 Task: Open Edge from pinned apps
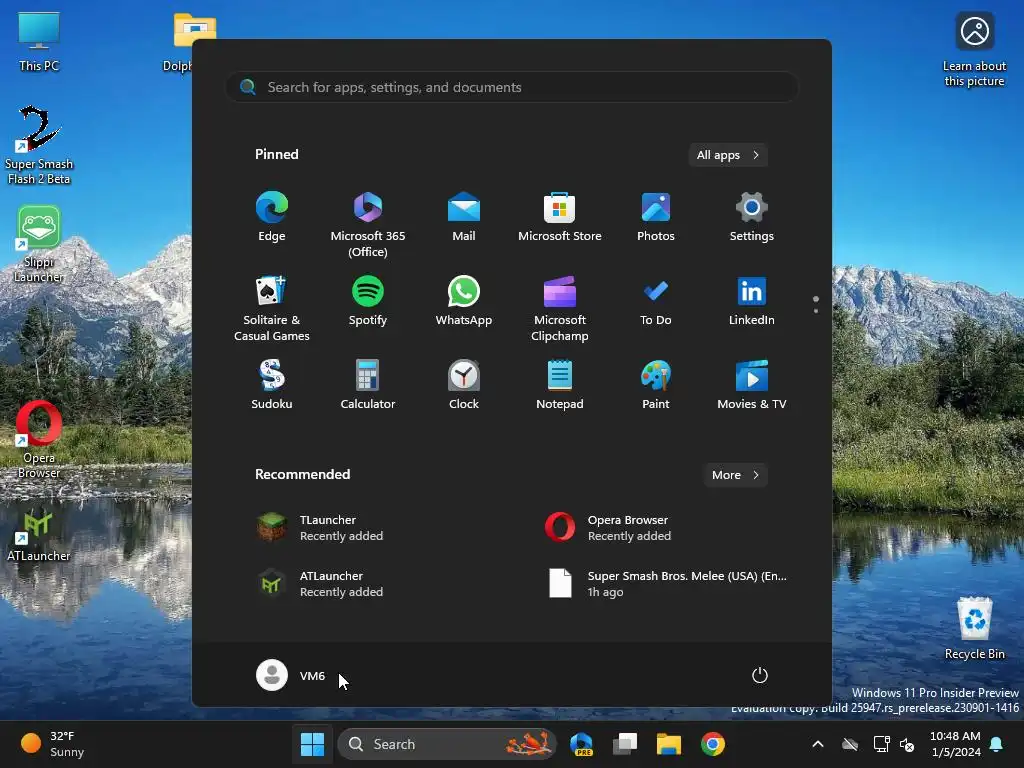(x=272, y=217)
